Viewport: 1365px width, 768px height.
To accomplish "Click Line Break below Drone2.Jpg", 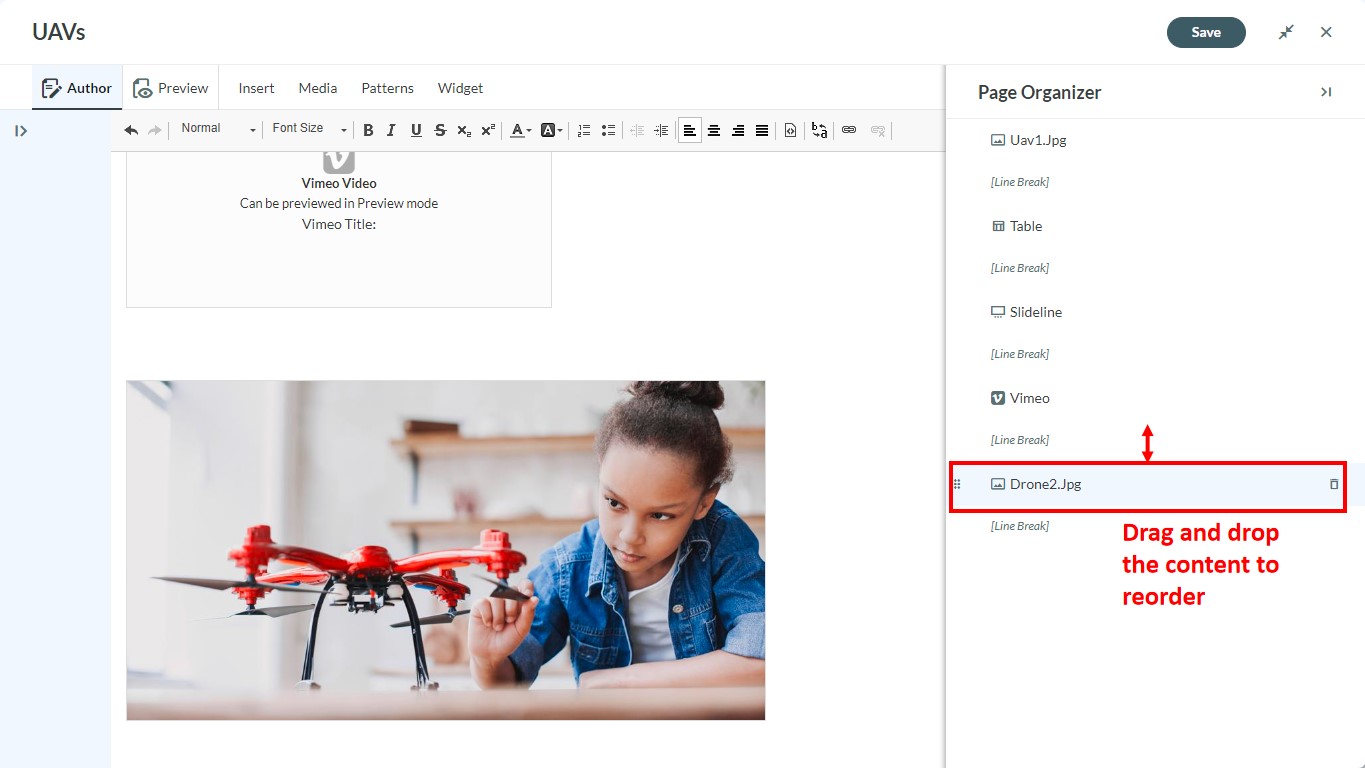I will click(x=1019, y=526).
